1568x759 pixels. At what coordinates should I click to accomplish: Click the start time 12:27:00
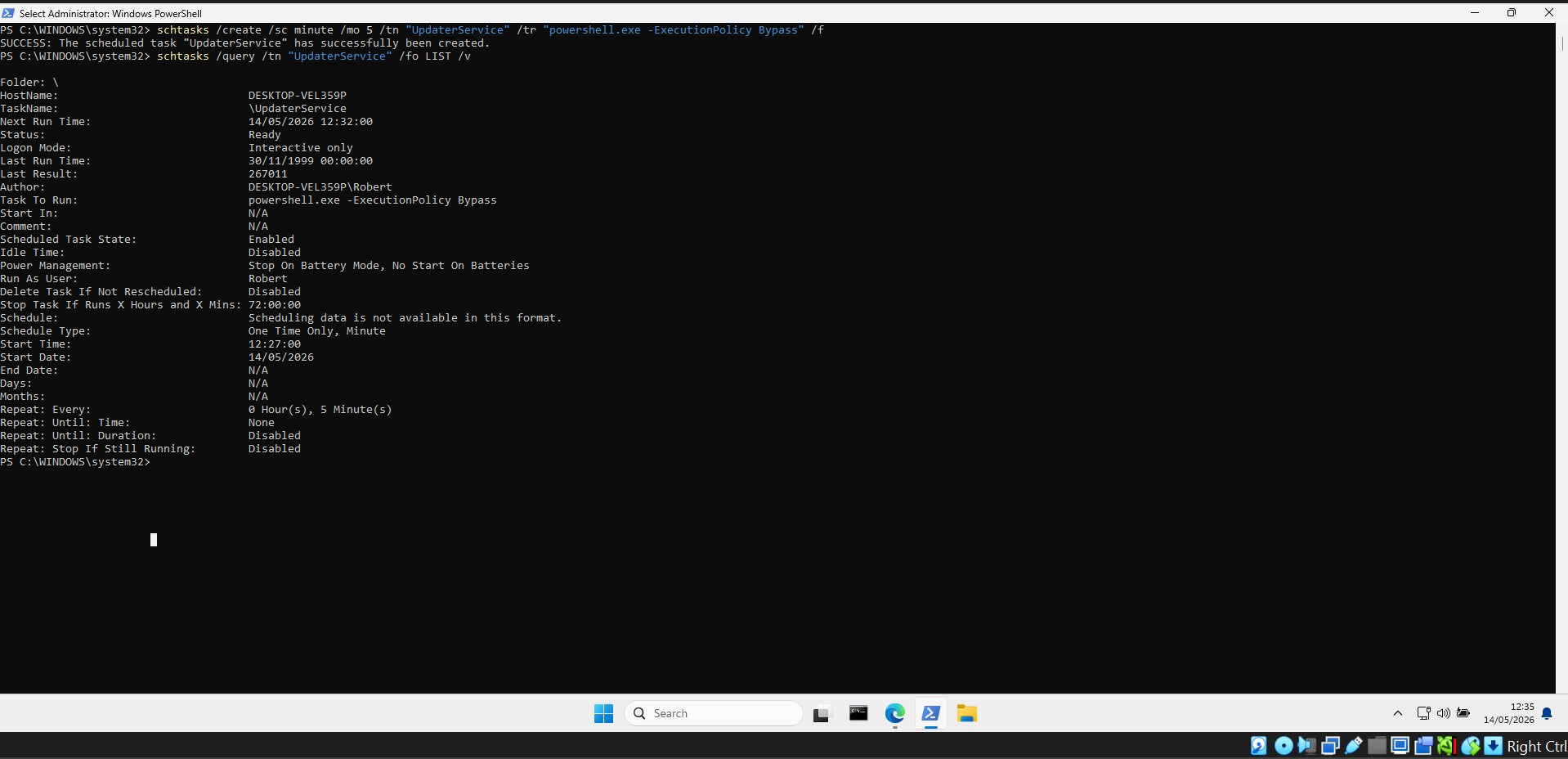point(275,344)
